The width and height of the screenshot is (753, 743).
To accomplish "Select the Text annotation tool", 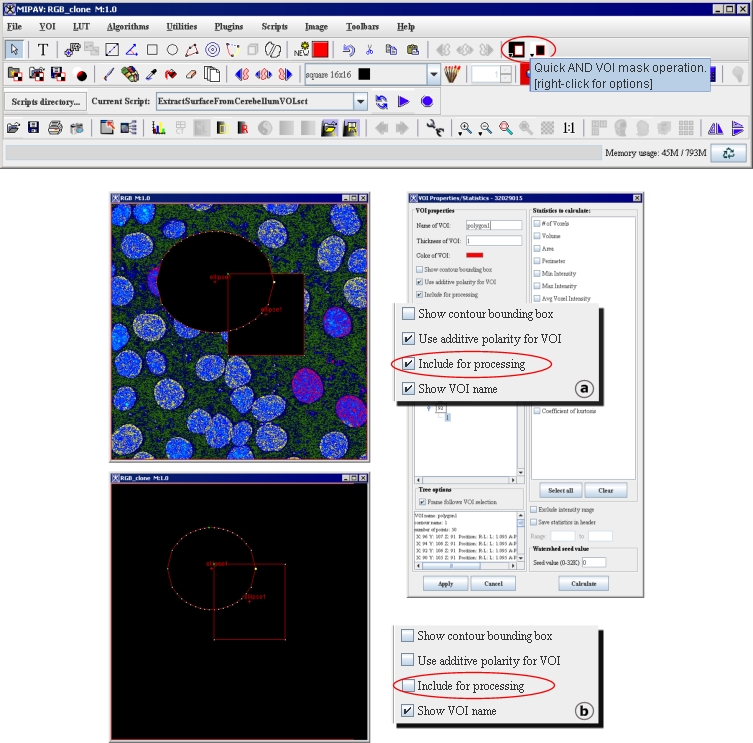I will click(43, 49).
